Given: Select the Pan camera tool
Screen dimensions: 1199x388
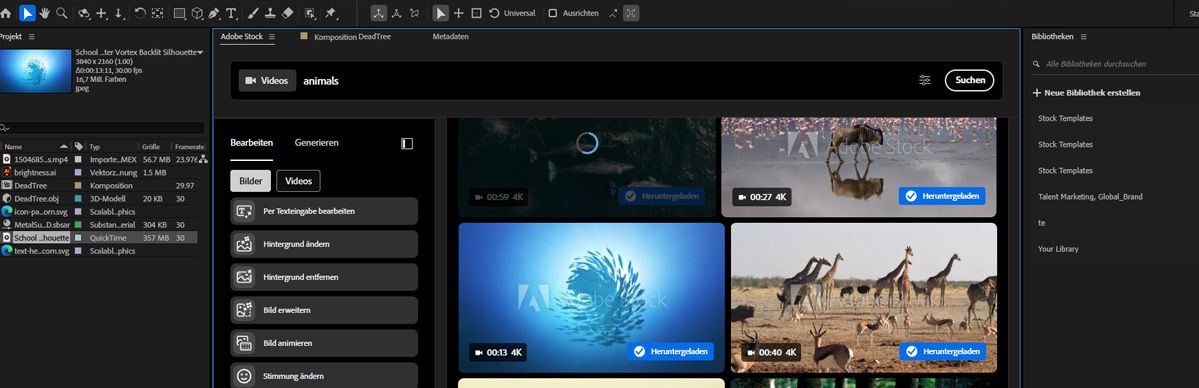Looking at the screenshot, I should 102,13.
